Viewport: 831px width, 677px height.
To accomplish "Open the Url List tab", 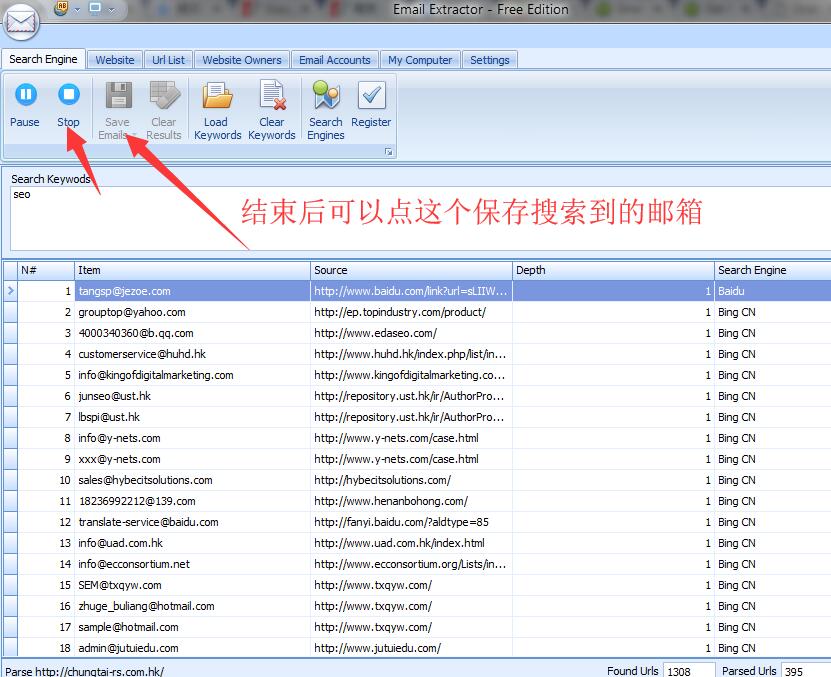I will (x=168, y=60).
